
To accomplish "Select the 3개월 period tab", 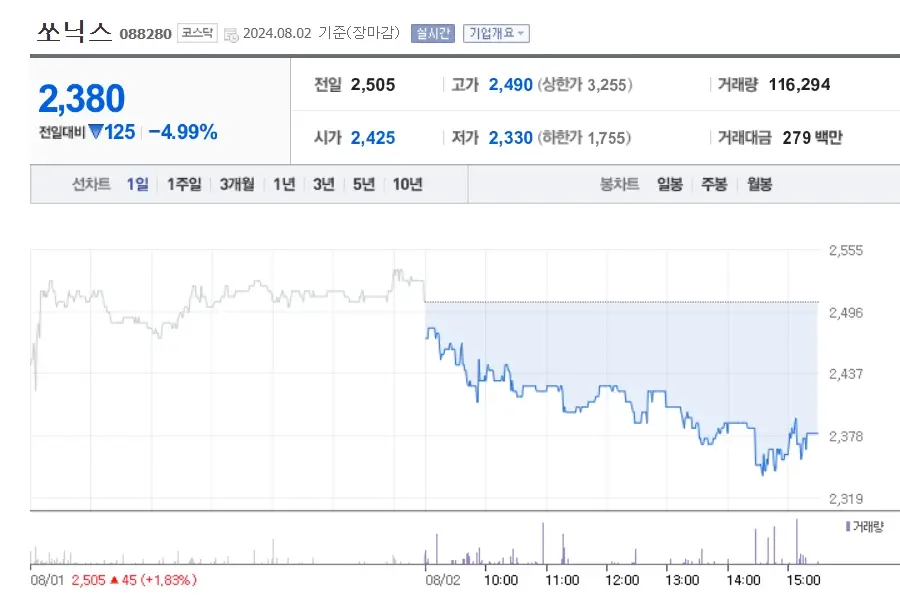I will pyautogui.click(x=237, y=184).
